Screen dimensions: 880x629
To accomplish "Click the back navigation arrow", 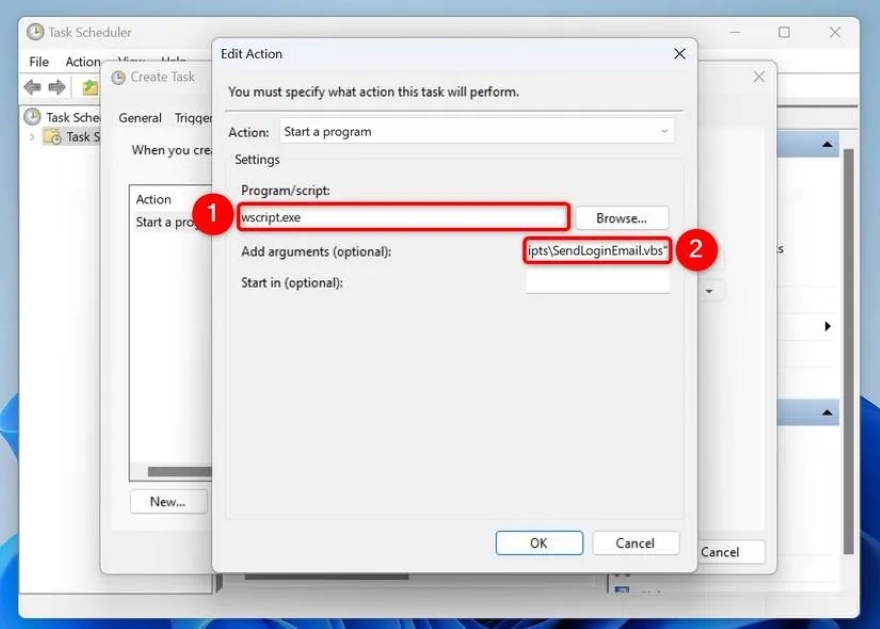I will [31, 87].
